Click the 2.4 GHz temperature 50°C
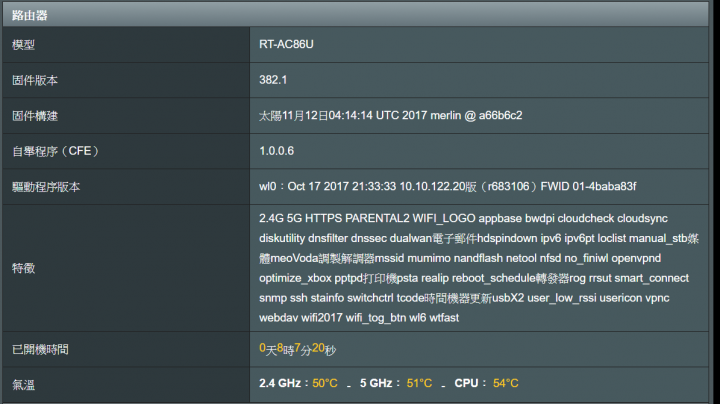720x404 pixels. pos(325,383)
